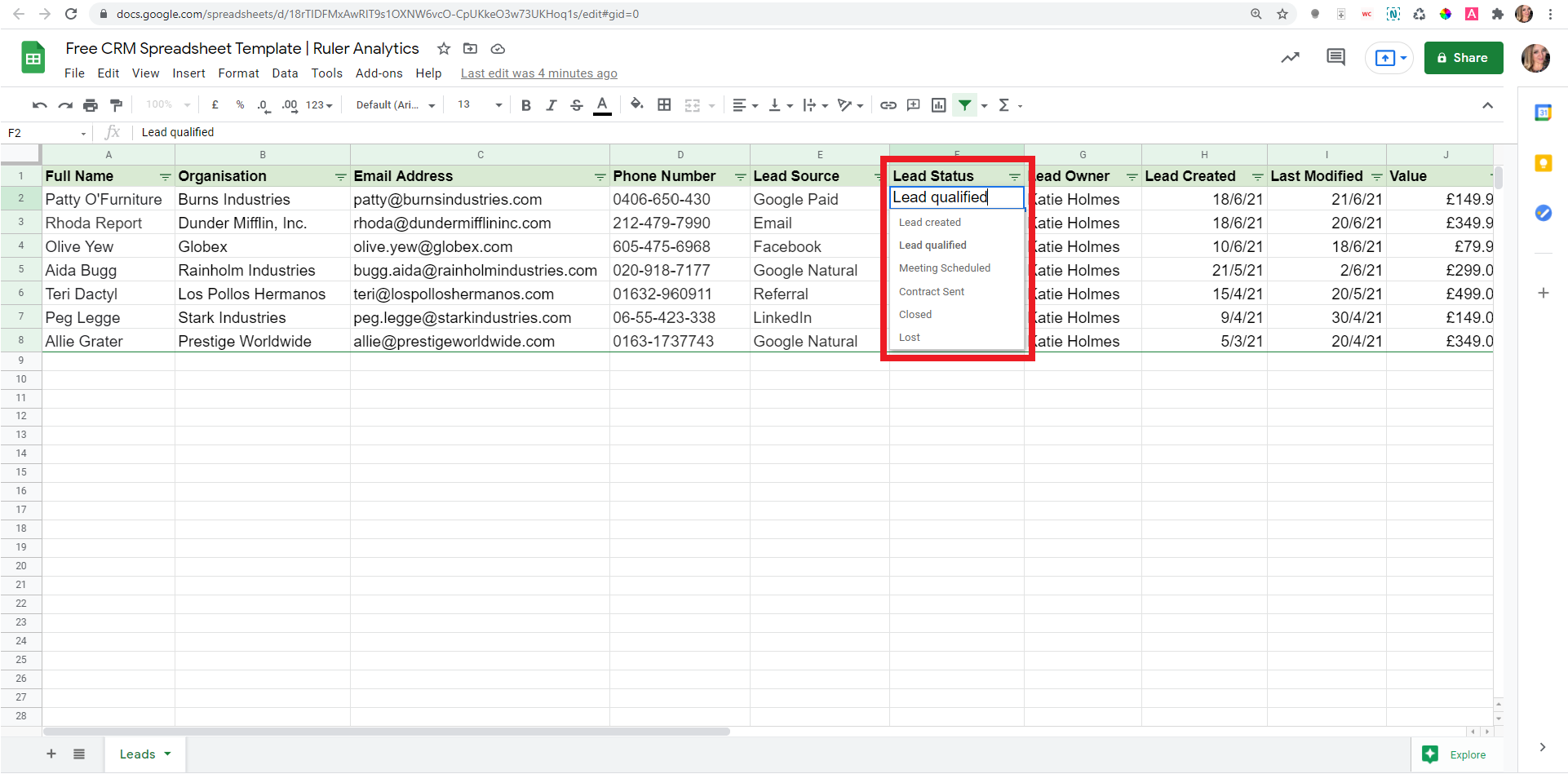Click 'Last edit was 4 minutes ago' link

538,73
